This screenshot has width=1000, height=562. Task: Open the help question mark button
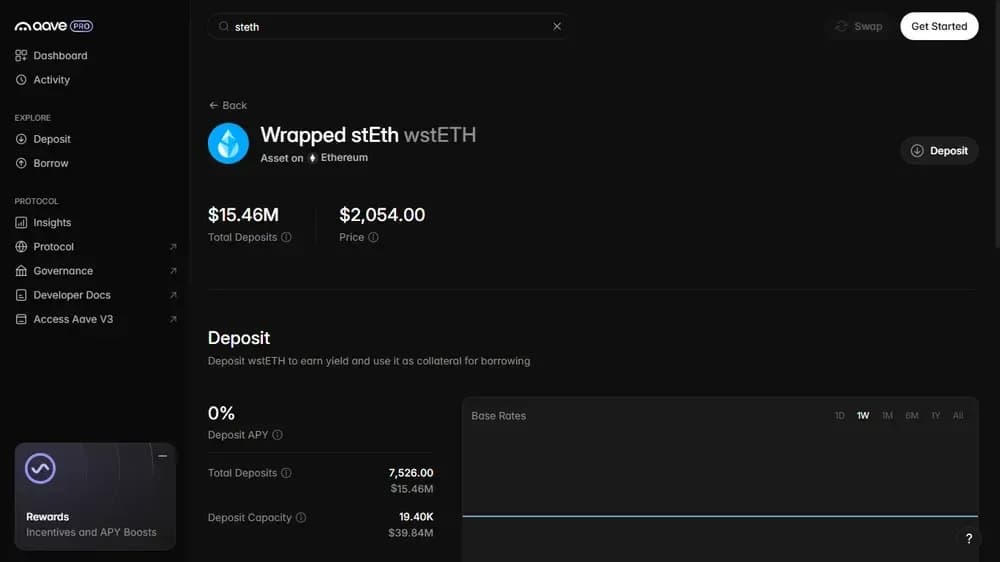(968, 538)
